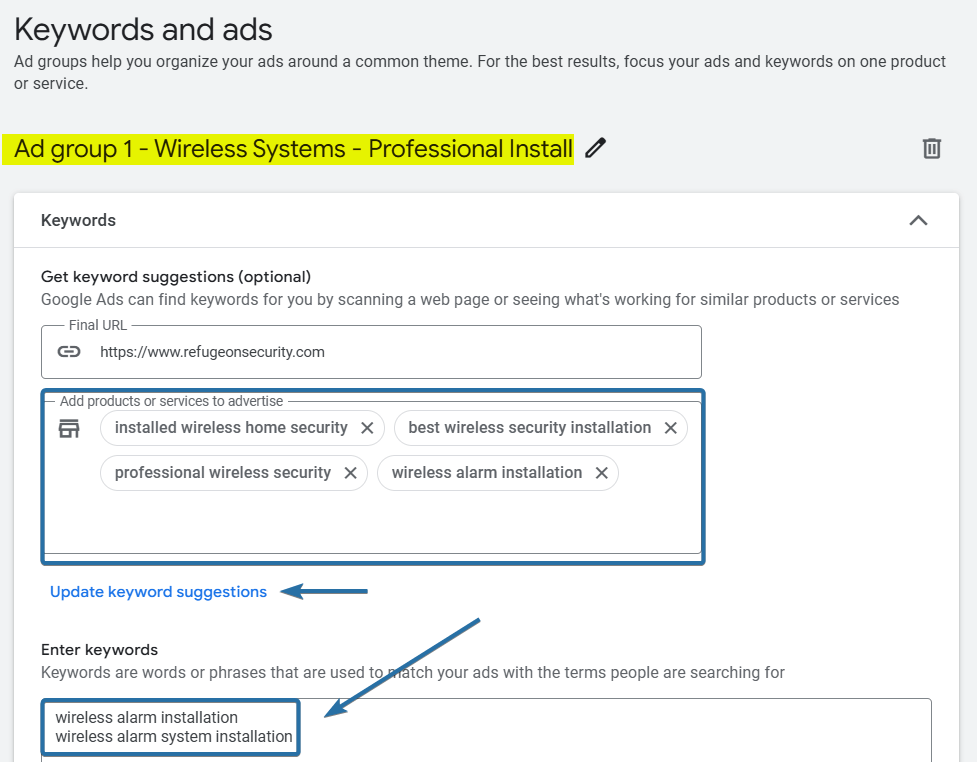
Task: Click the storefront icon beside product chips
Action: [68, 427]
